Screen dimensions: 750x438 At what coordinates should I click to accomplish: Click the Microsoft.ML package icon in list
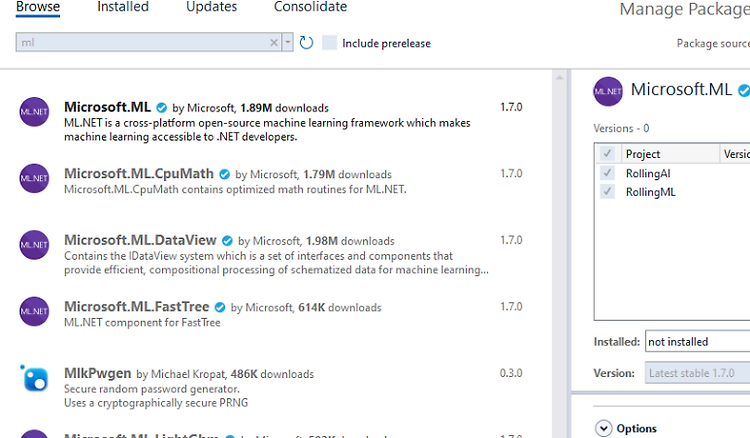point(34,112)
